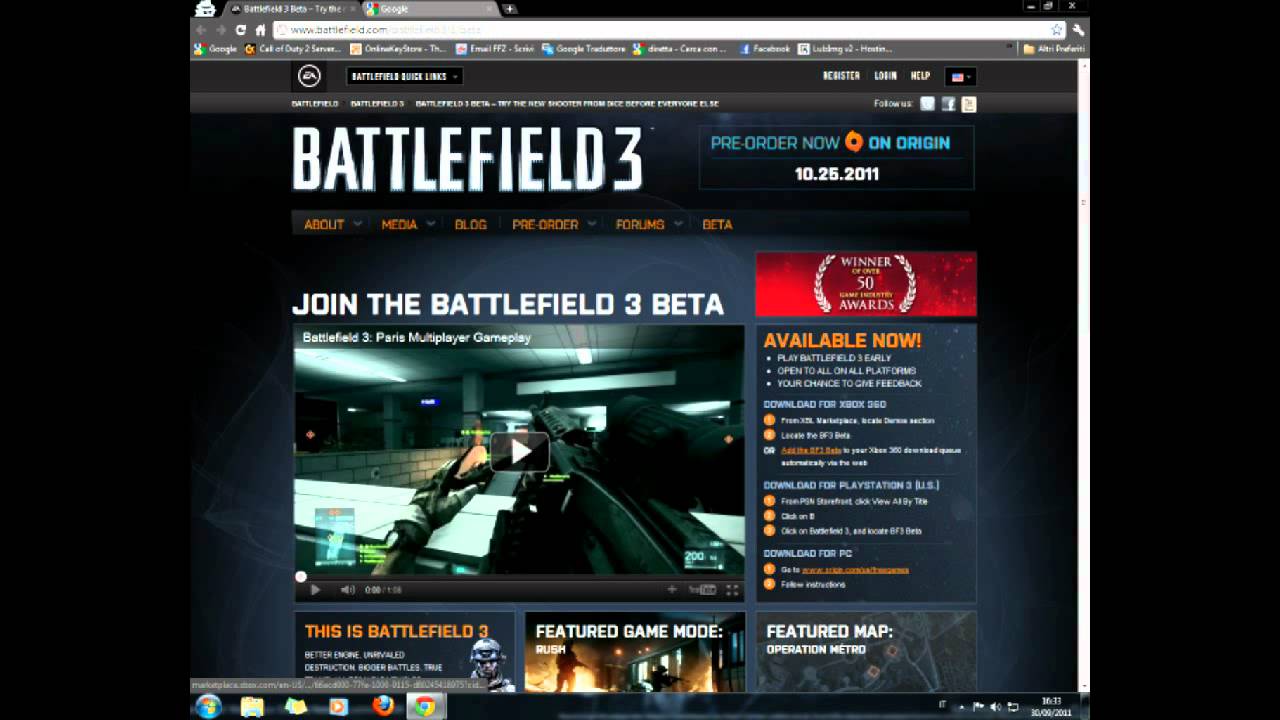Mute the video volume
The width and height of the screenshot is (1280, 720).
point(347,590)
